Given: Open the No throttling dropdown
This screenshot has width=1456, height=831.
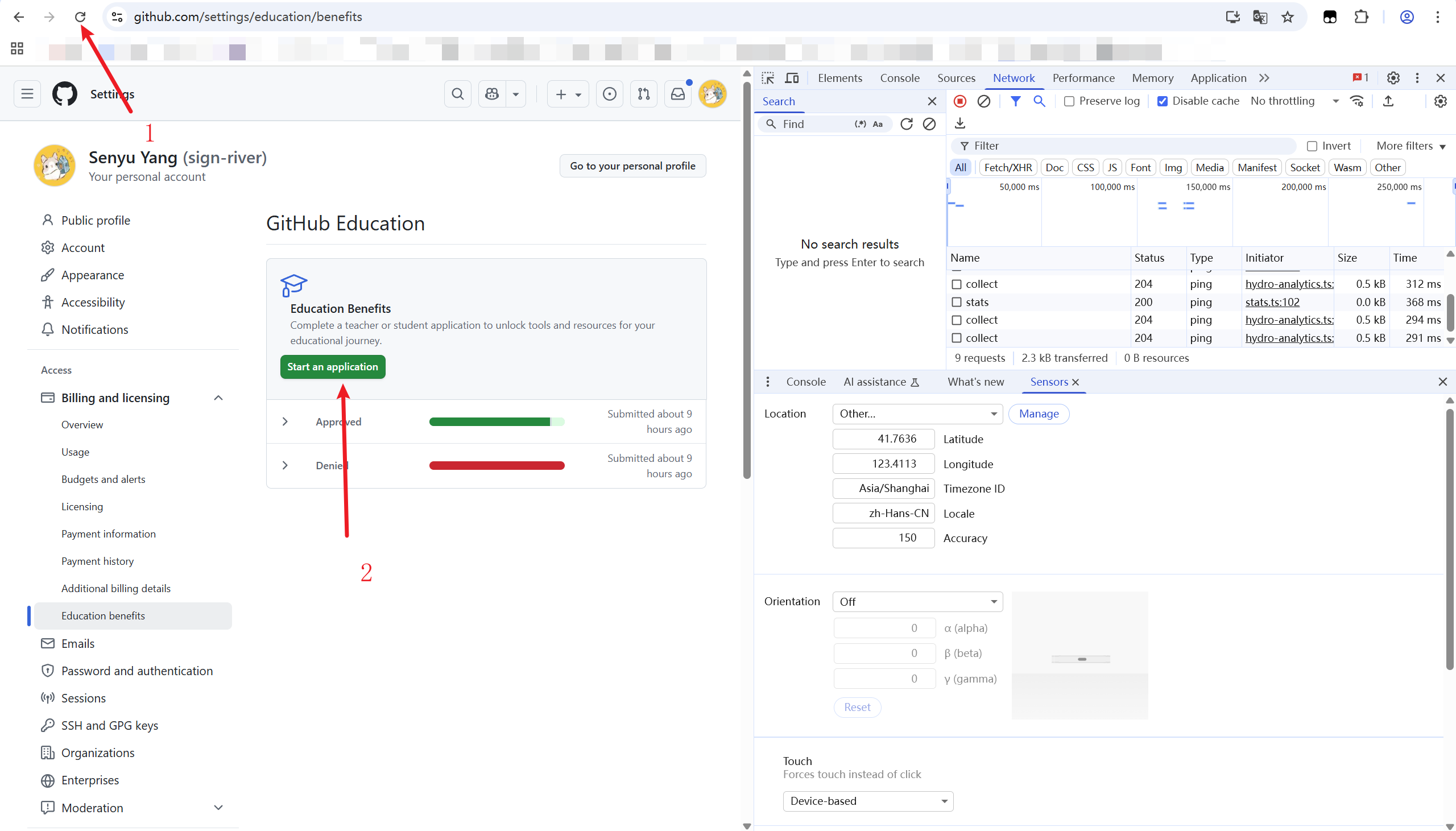Looking at the screenshot, I should (x=1294, y=101).
